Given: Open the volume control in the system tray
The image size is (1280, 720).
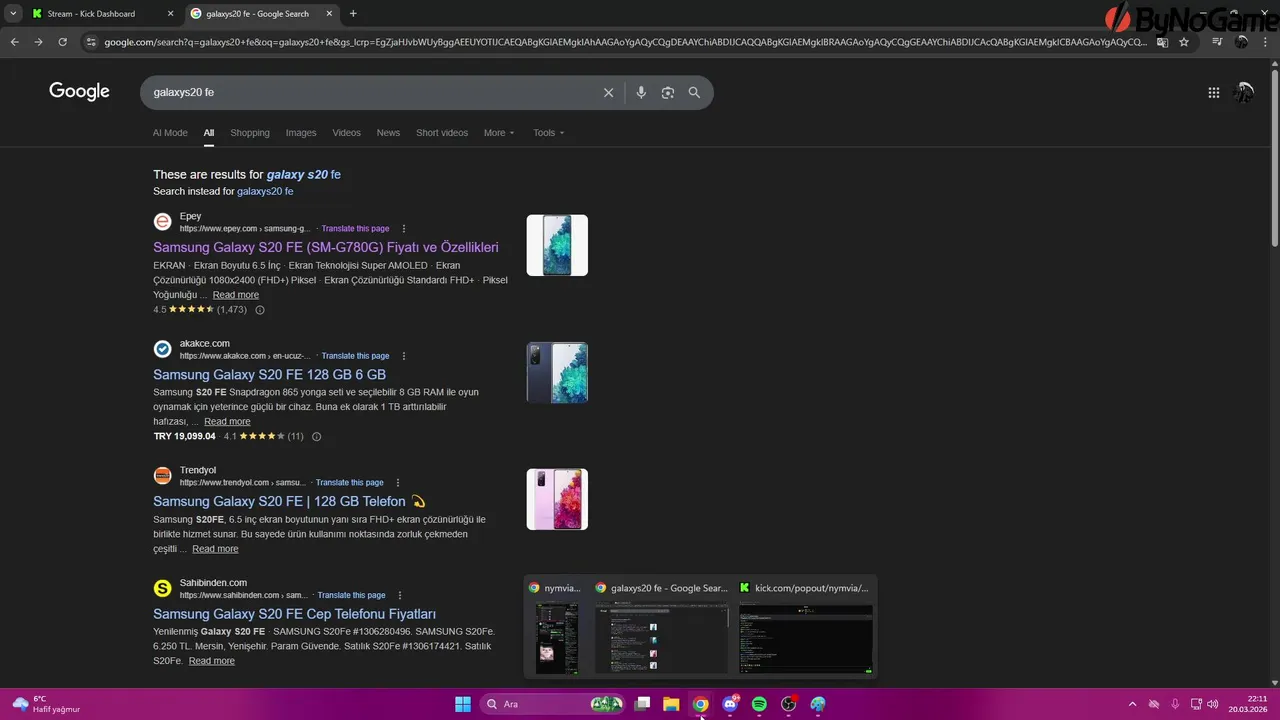Looking at the screenshot, I should click(x=1213, y=704).
